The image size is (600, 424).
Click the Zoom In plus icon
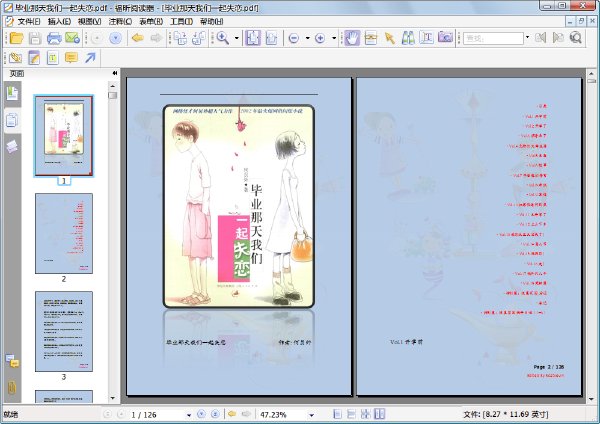(x=320, y=38)
